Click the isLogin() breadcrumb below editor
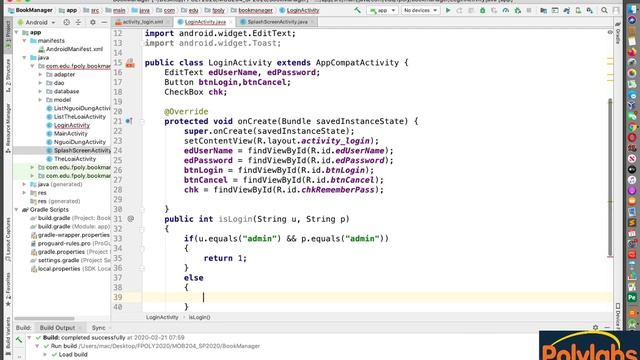 (x=200, y=317)
